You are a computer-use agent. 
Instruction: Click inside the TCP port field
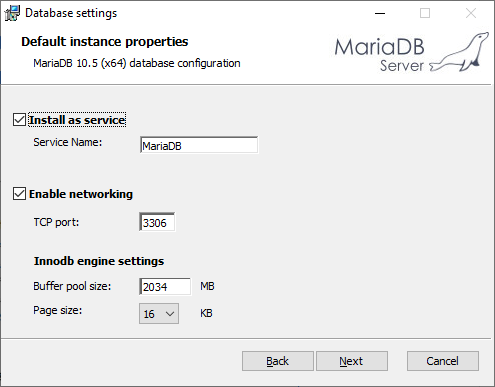tap(157, 222)
